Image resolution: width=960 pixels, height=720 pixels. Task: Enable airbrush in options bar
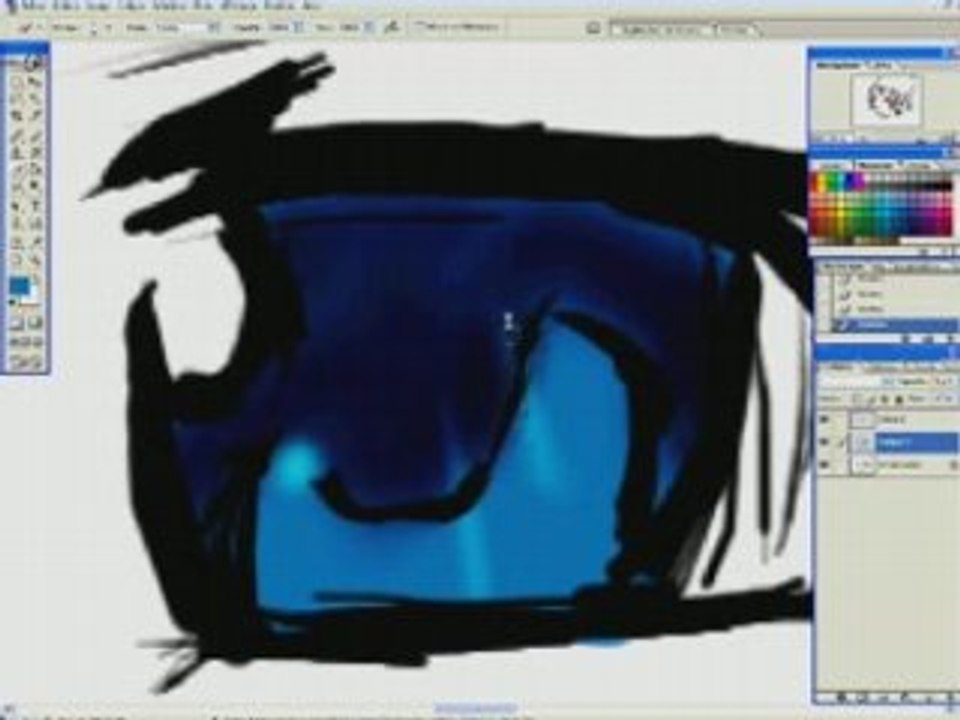pyautogui.click(x=392, y=27)
